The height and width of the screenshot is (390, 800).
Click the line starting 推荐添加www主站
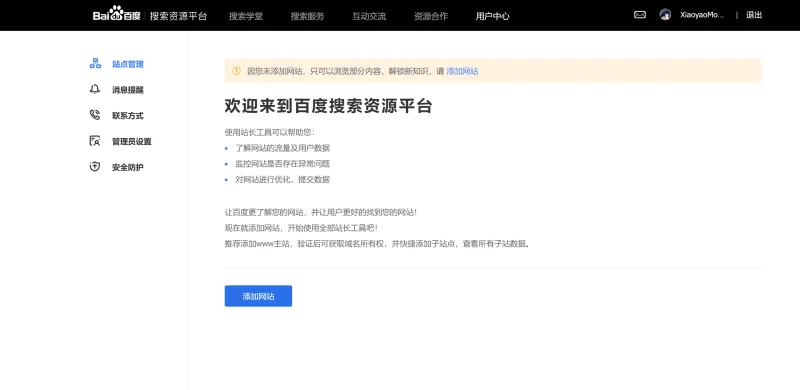[377, 243]
